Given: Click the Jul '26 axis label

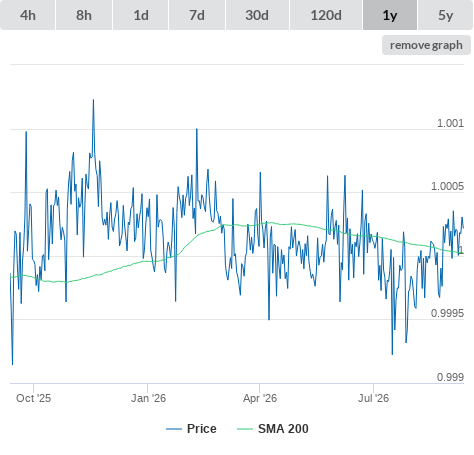Looking at the screenshot, I should pos(374,398).
